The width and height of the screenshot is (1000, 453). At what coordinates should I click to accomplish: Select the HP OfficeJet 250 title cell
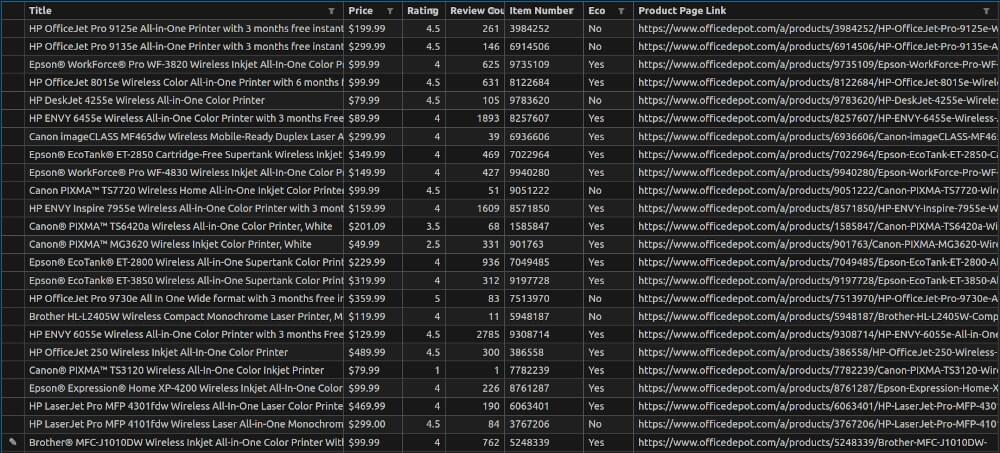185,352
